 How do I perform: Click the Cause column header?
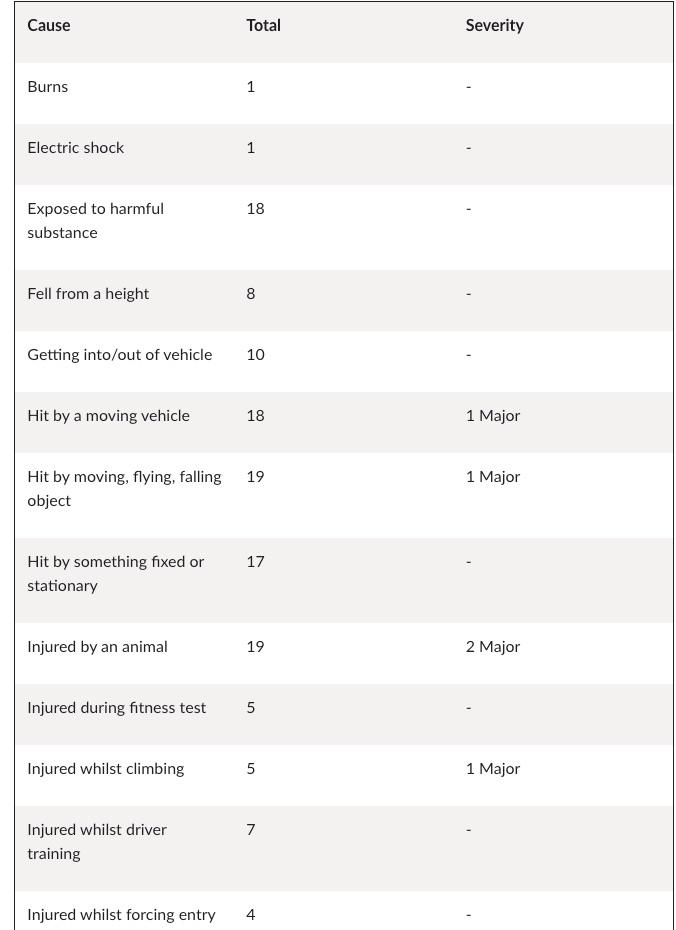click(x=49, y=26)
